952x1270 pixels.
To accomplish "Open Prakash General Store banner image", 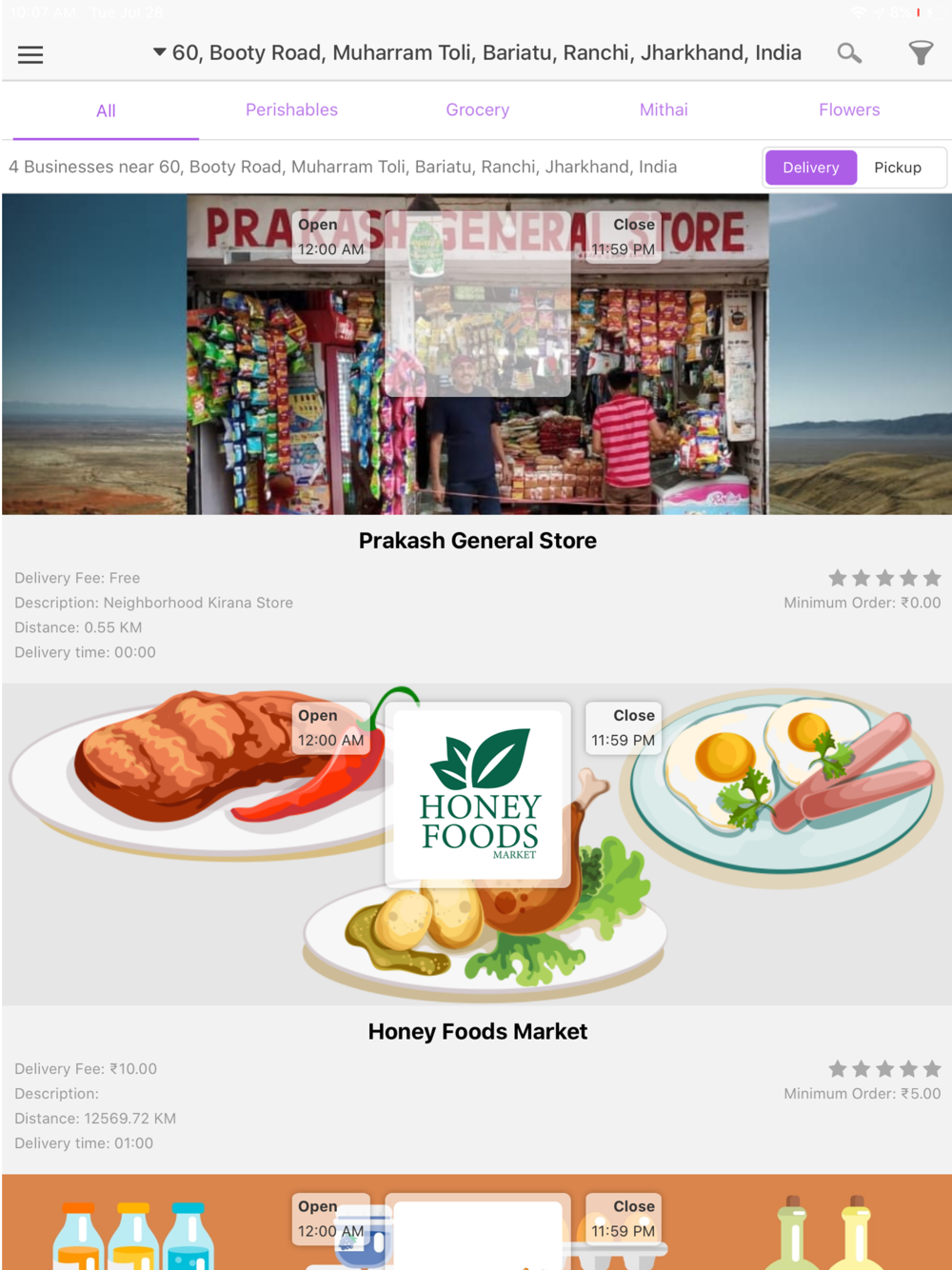I will [x=477, y=354].
